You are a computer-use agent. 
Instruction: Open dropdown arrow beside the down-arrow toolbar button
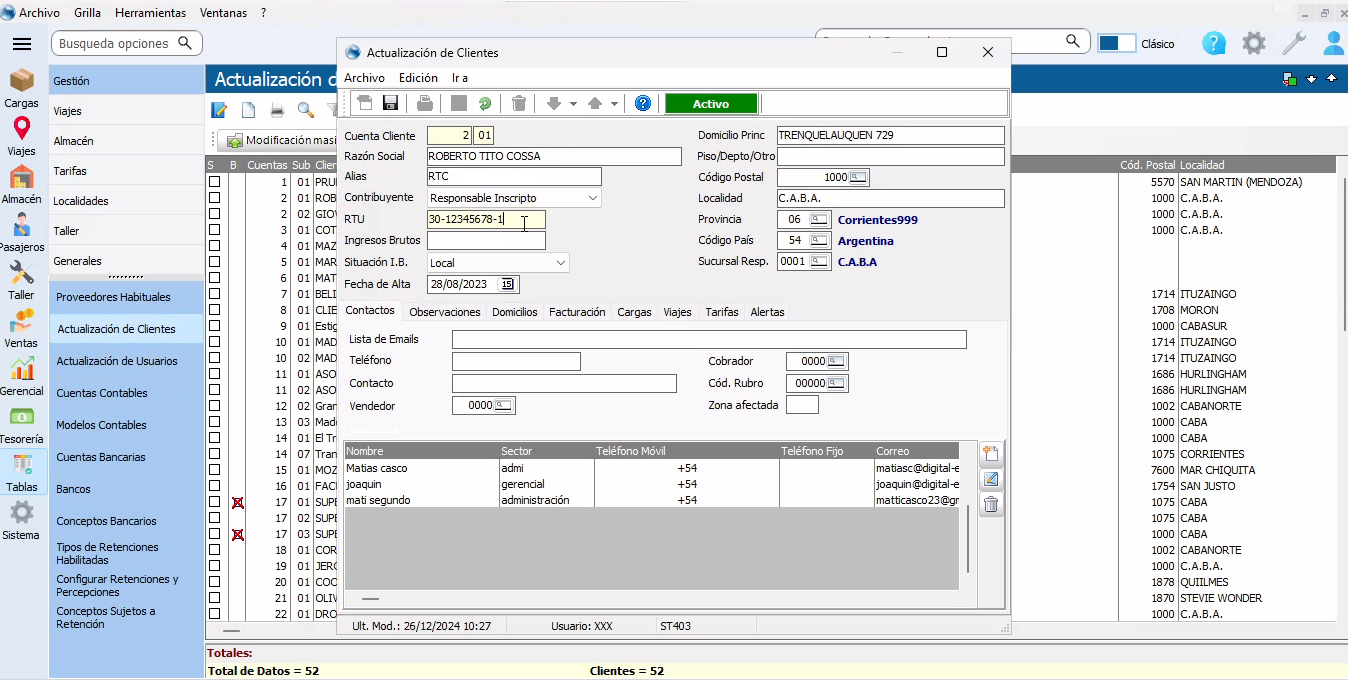(573, 104)
